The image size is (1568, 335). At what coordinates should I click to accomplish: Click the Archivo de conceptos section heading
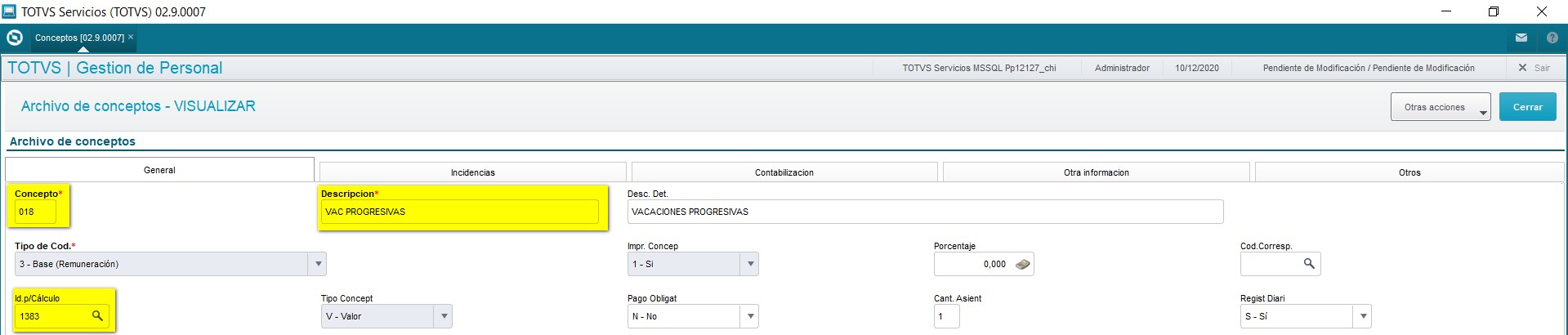coord(73,141)
